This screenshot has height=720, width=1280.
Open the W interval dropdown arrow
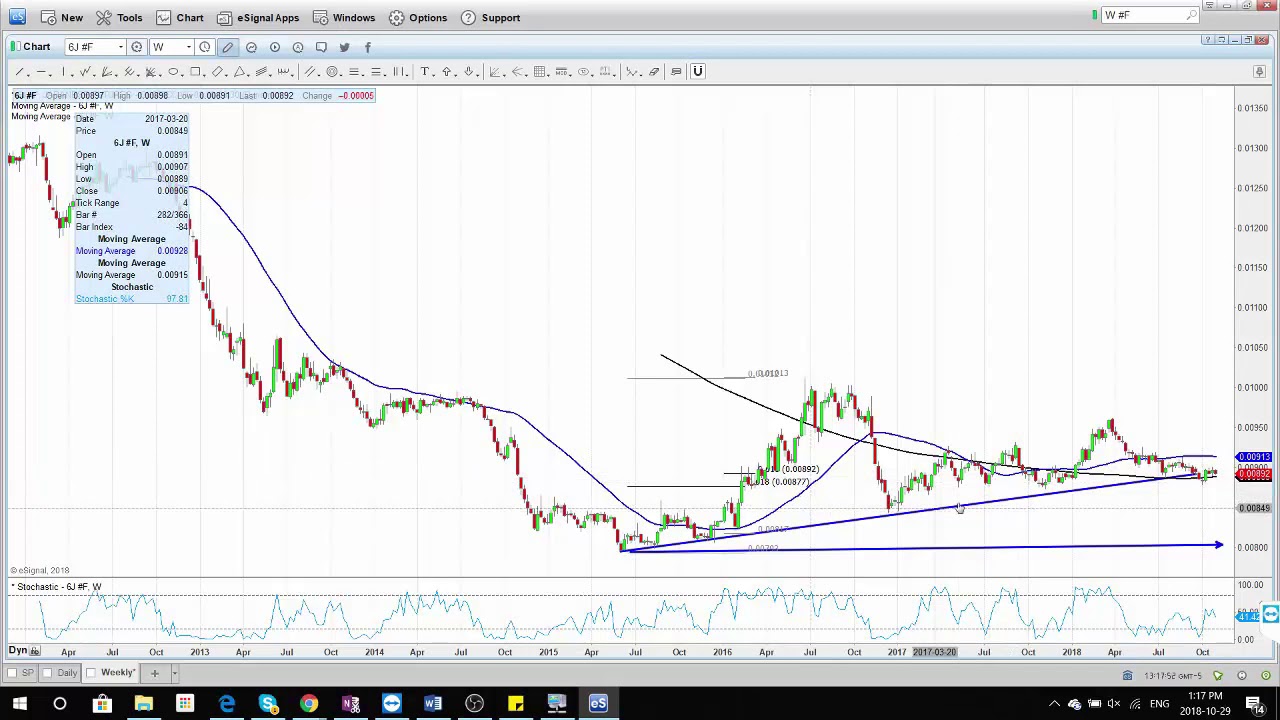[x=188, y=47]
